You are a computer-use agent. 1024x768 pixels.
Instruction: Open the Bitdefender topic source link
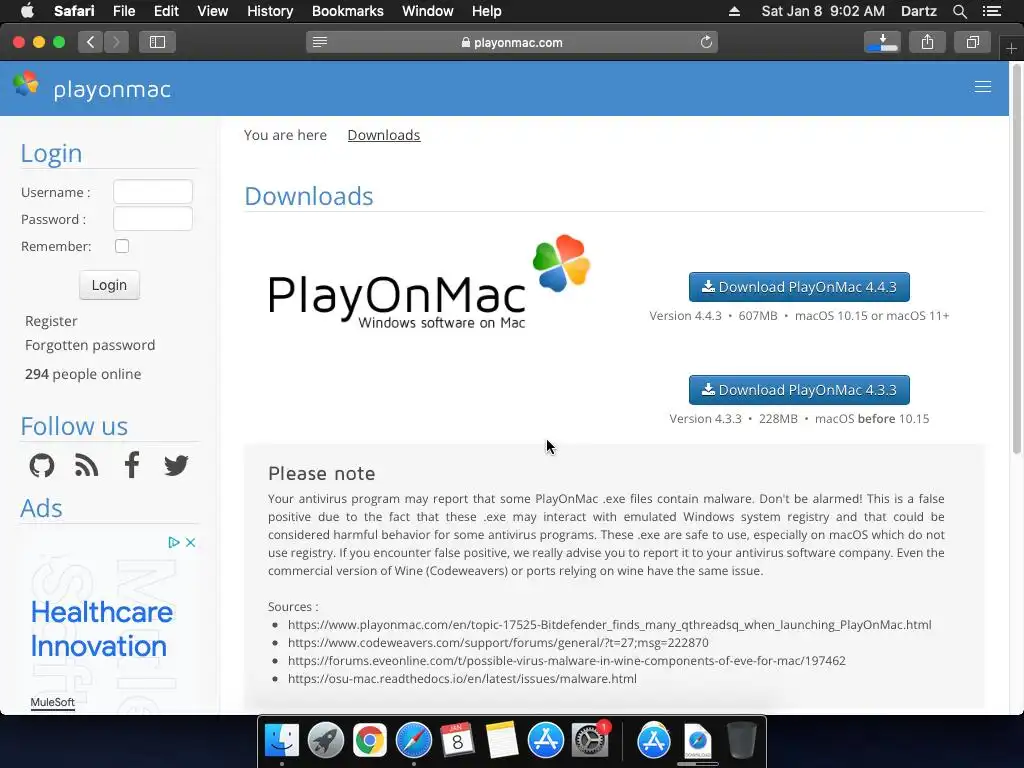609,624
